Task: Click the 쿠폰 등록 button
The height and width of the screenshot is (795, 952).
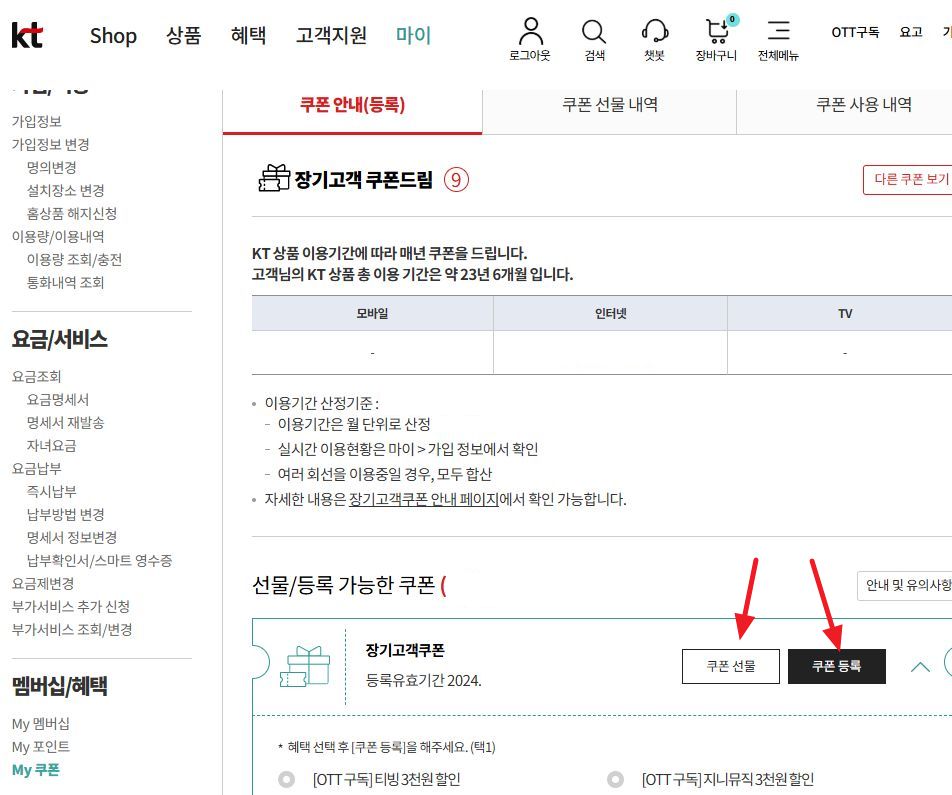Action: pyautogui.click(x=837, y=666)
